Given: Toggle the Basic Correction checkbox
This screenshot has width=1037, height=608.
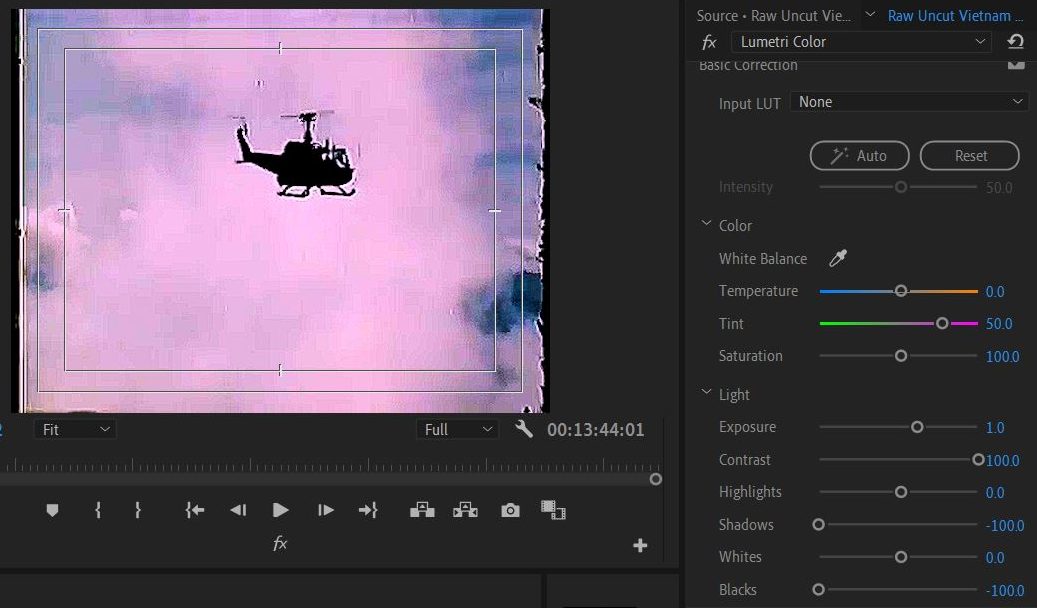Looking at the screenshot, I should (1016, 64).
